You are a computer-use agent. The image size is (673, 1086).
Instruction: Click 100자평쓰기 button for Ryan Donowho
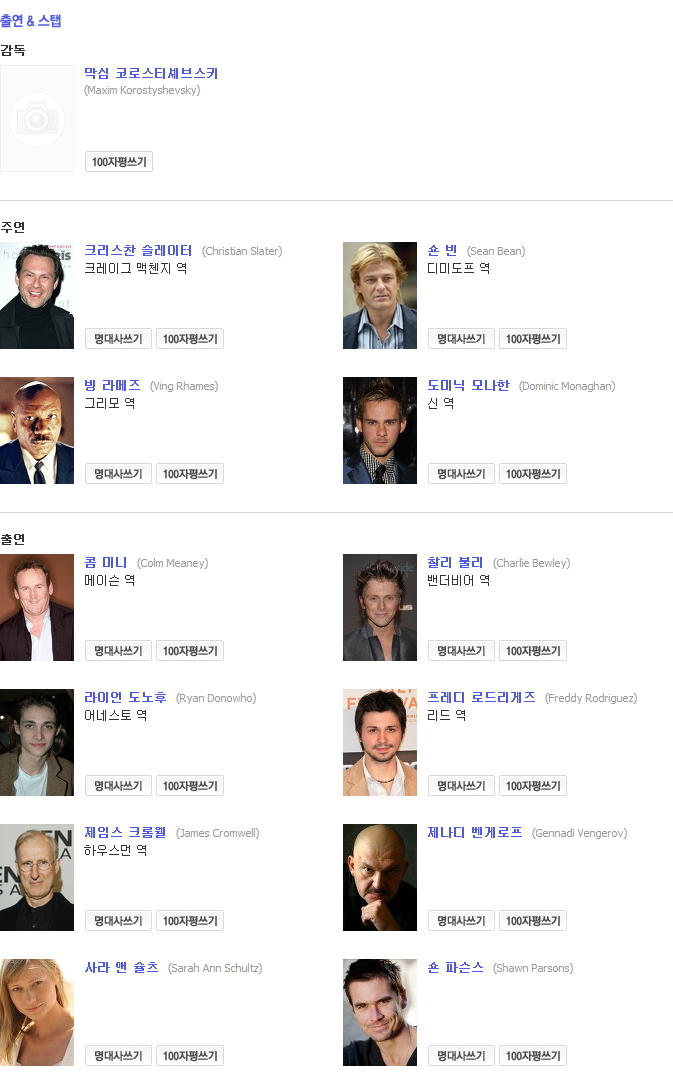[190, 785]
